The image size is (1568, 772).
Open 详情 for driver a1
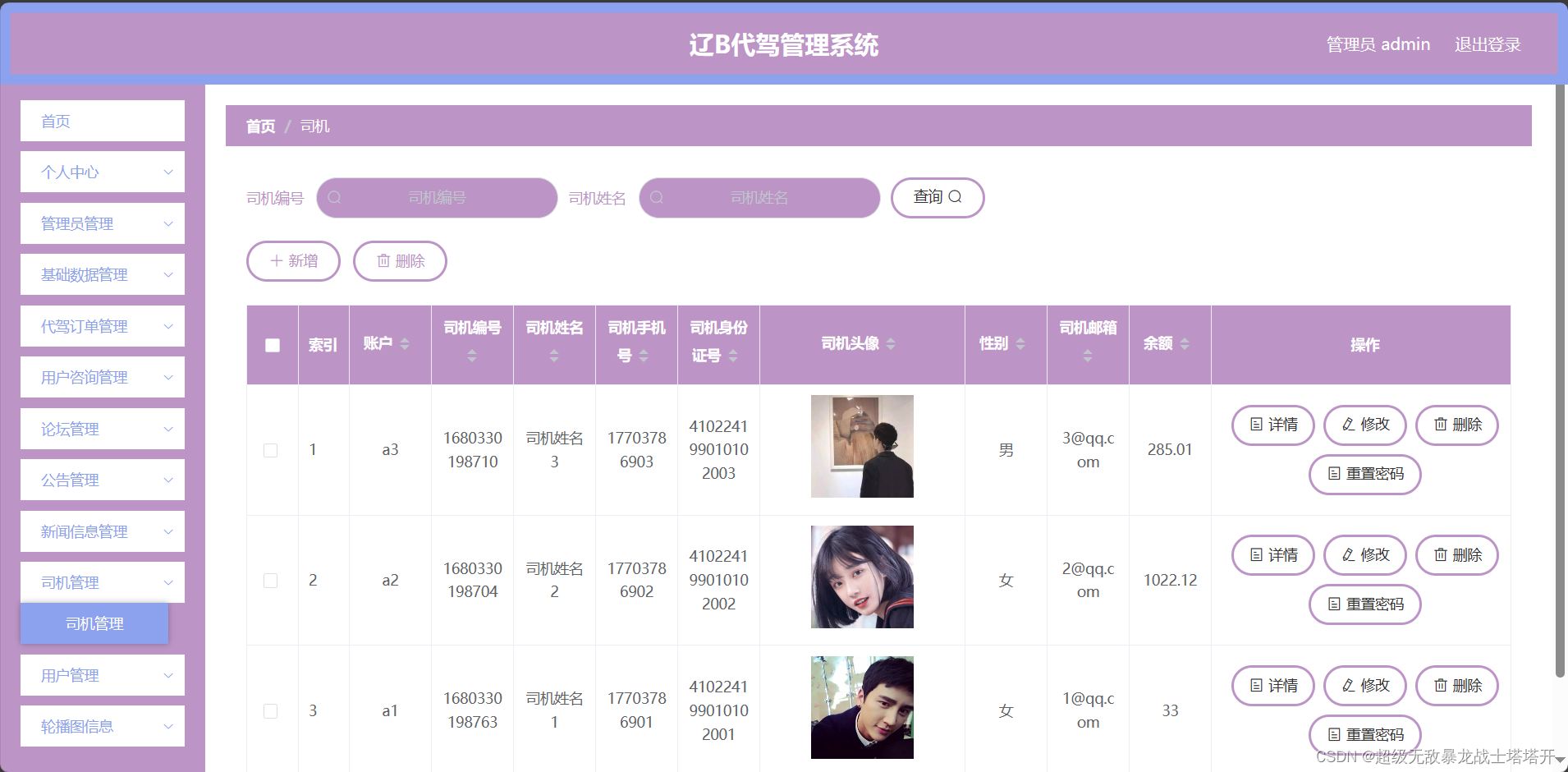[x=1273, y=686]
